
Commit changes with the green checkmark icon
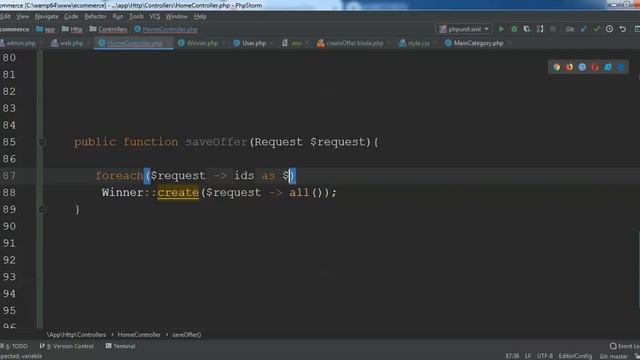coord(596,29)
